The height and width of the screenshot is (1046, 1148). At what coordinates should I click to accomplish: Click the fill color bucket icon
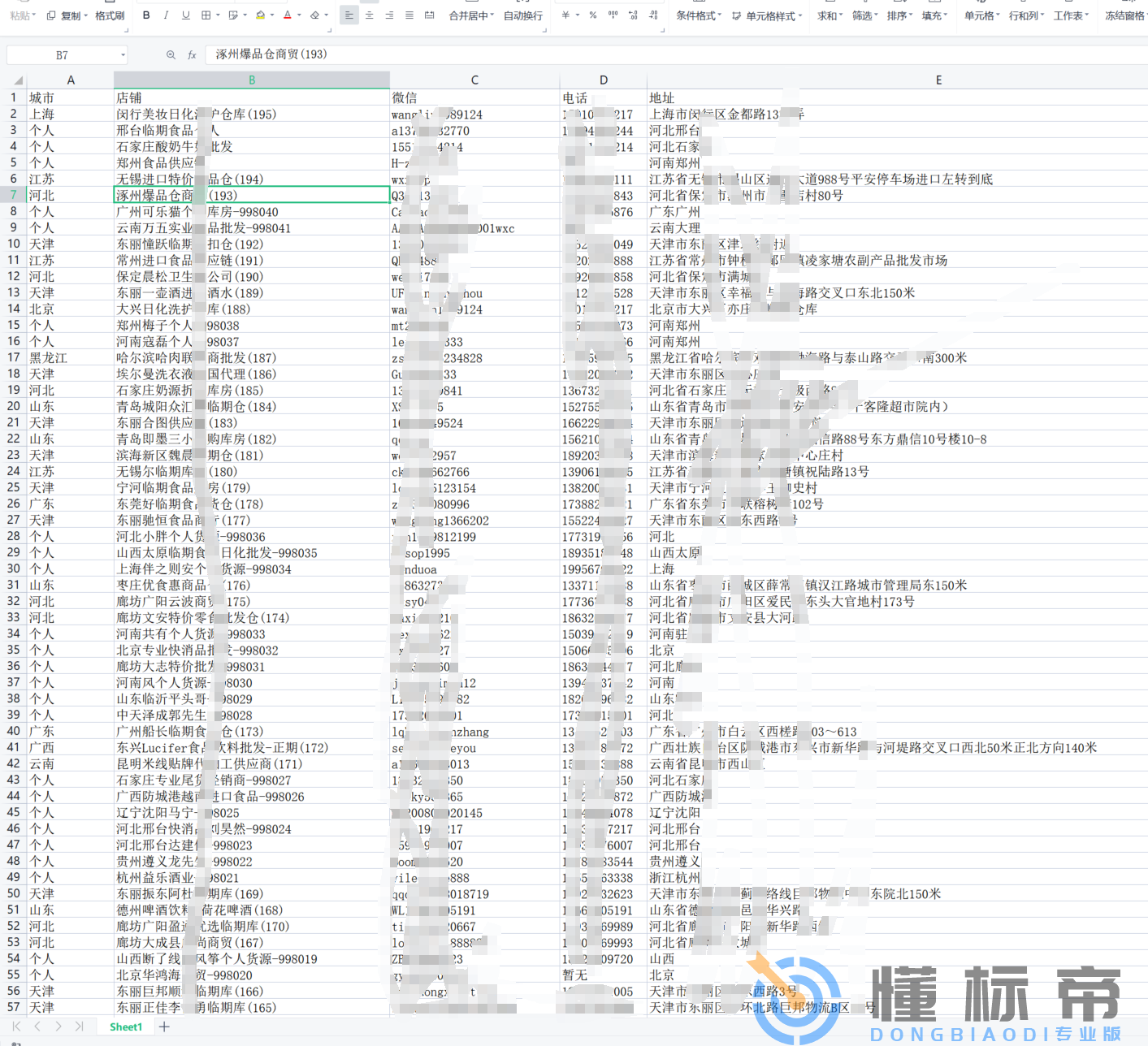[260, 15]
